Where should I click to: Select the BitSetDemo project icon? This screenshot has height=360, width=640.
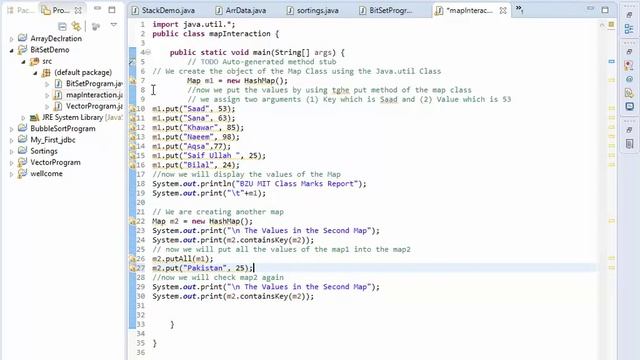(x=22, y=50)
